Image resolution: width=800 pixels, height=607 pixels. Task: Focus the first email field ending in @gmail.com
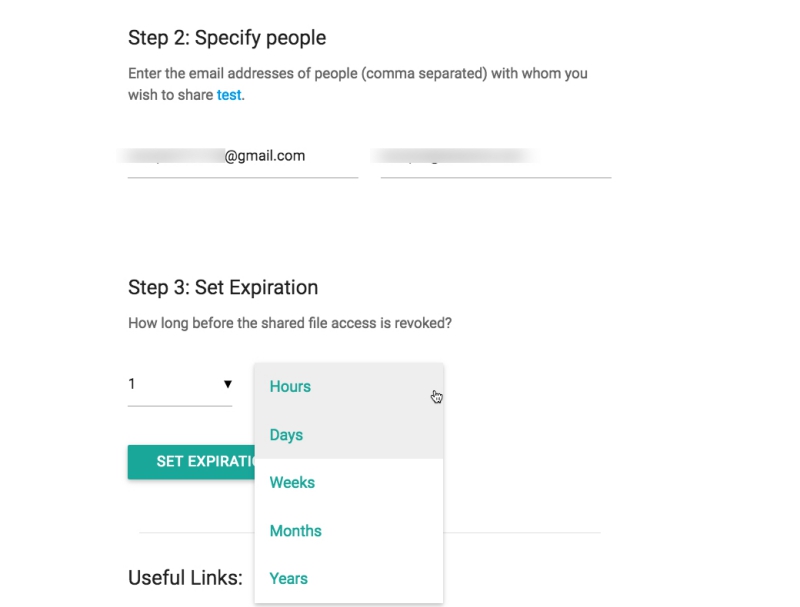tap(242, 157)
